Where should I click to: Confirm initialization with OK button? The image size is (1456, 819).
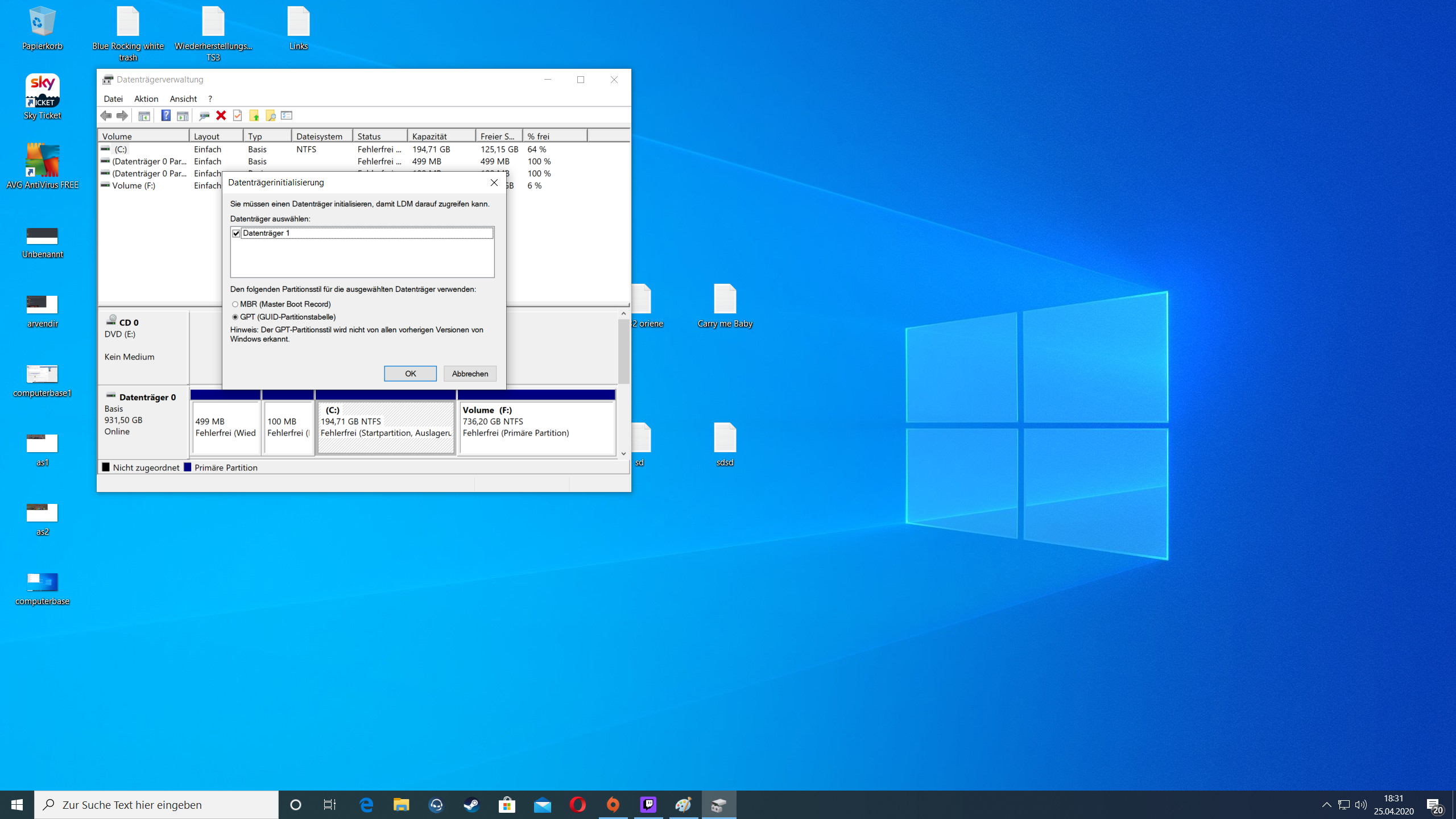[410, 374]
